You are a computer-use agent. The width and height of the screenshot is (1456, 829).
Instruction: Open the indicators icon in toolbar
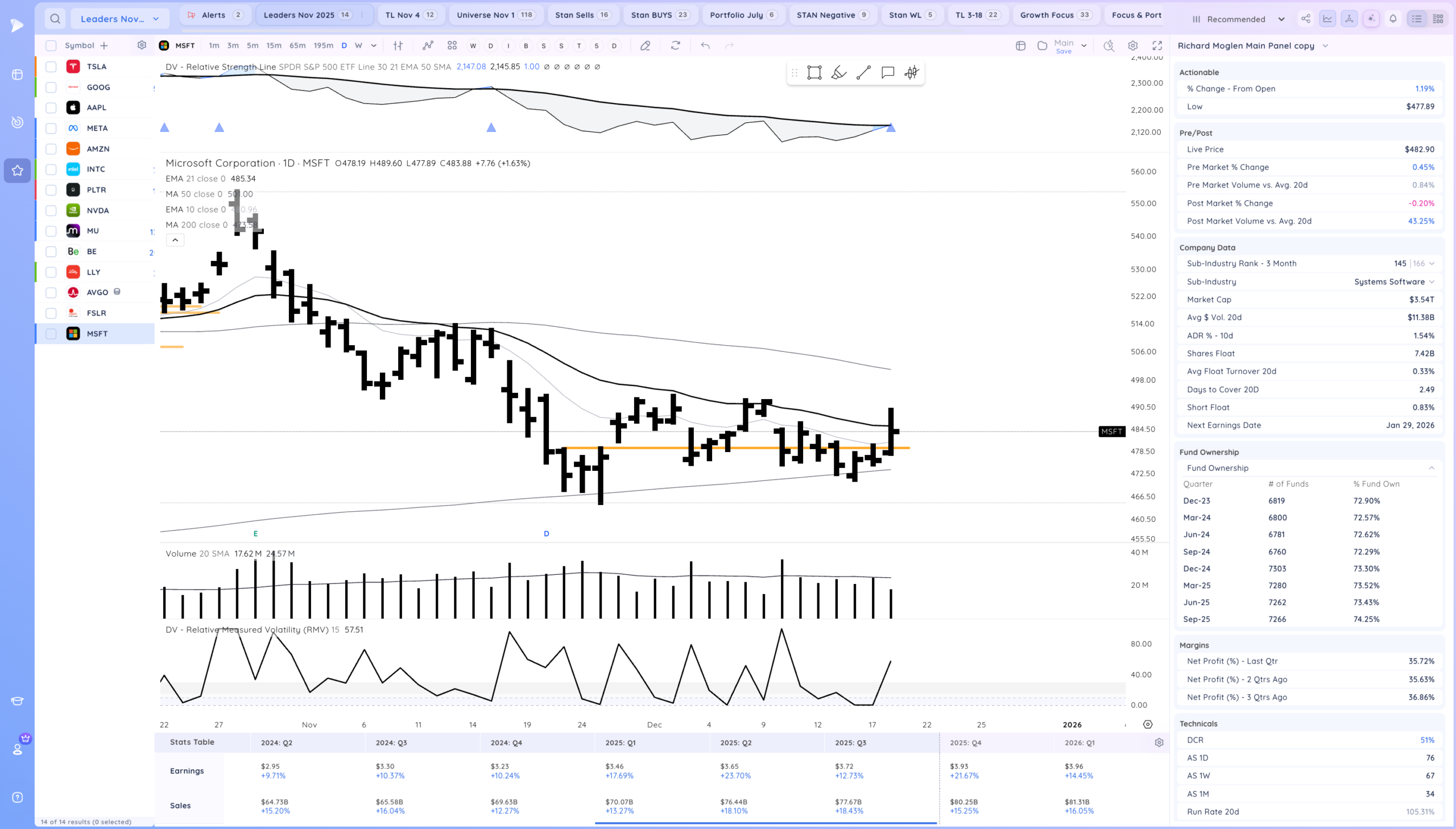(x=428, y=45)
